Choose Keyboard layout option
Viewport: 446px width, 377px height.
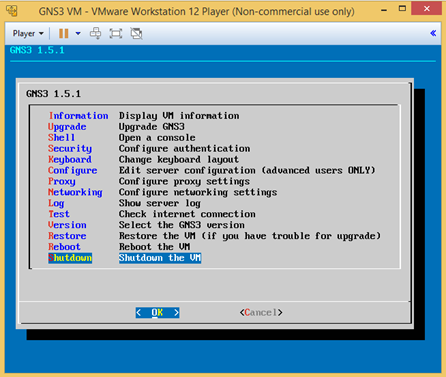tap(70, 160)
